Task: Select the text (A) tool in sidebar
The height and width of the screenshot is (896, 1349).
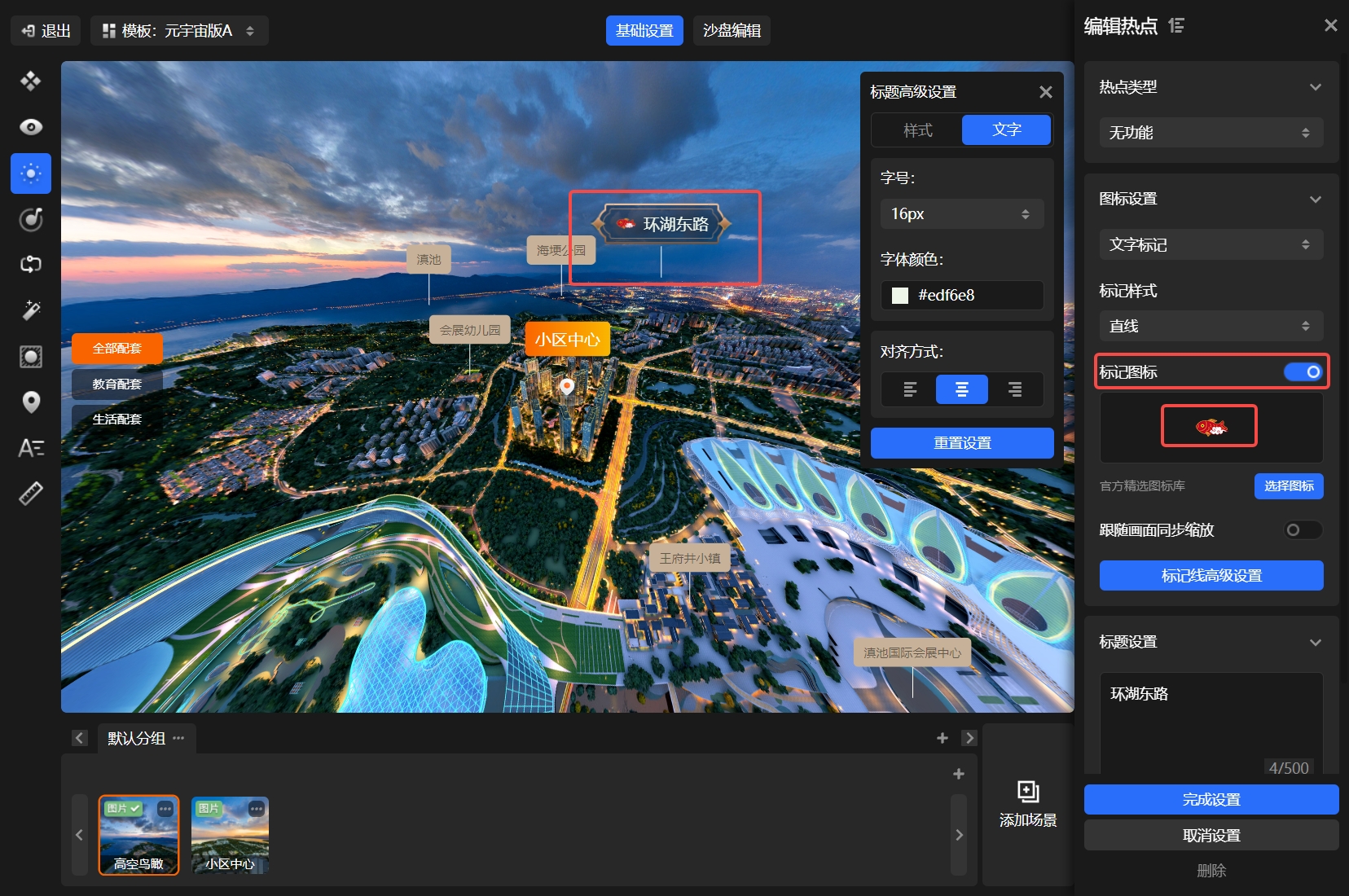Action: click(31, 448)
